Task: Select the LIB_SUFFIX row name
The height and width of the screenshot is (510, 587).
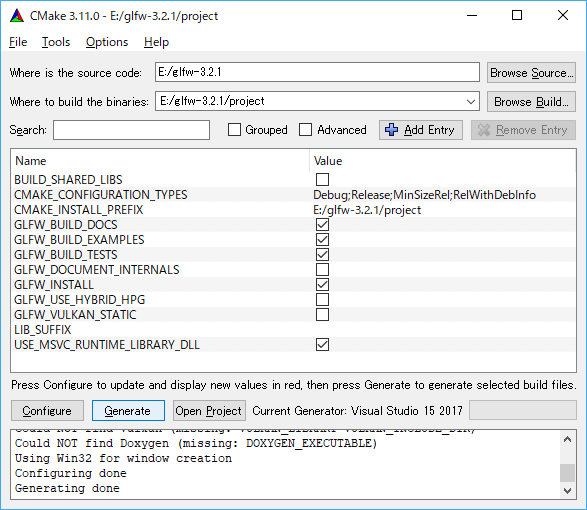Action: point(43,330)
